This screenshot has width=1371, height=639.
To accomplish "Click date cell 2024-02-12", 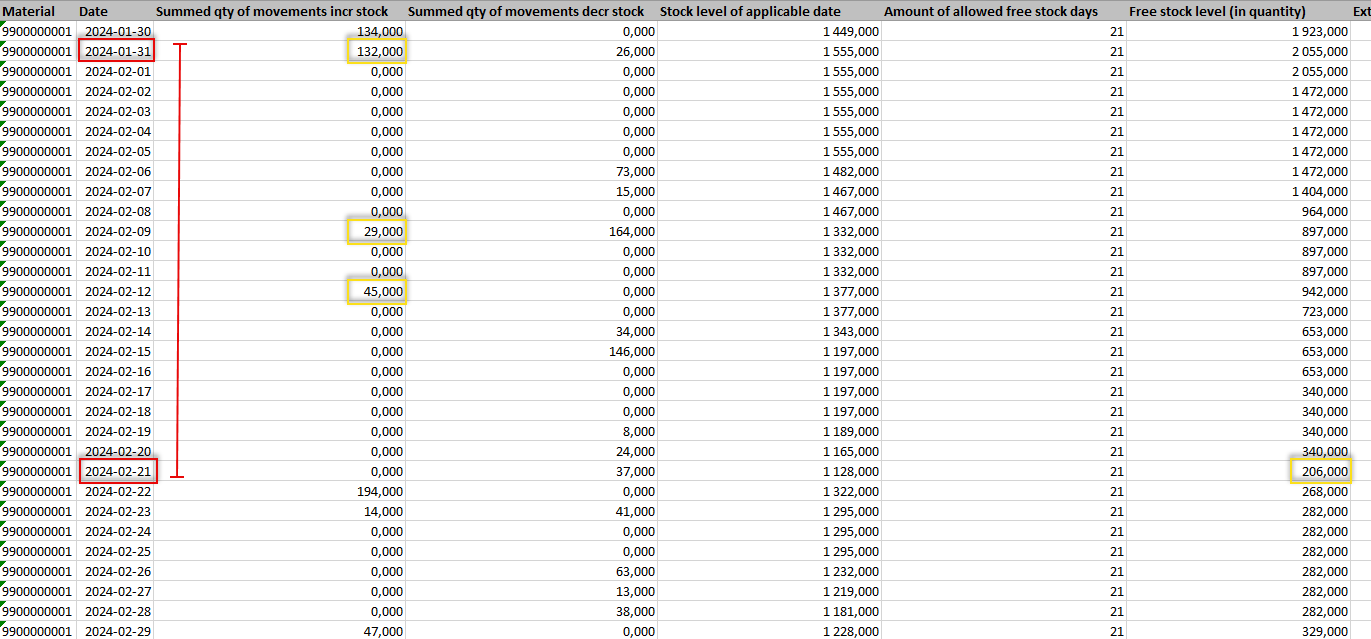I will pos(115,291).
